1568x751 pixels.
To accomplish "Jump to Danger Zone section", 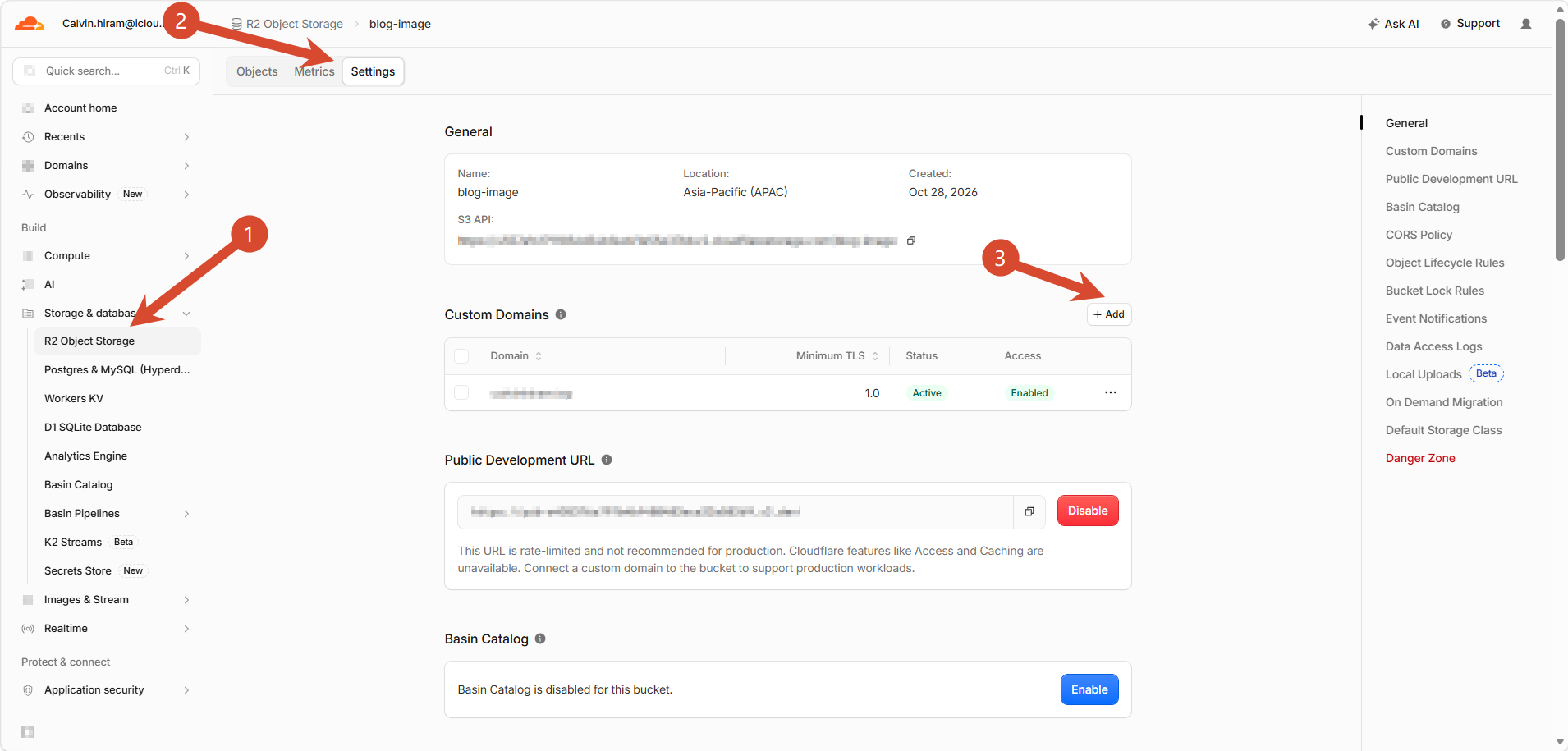I will [x=1420, y=458].
